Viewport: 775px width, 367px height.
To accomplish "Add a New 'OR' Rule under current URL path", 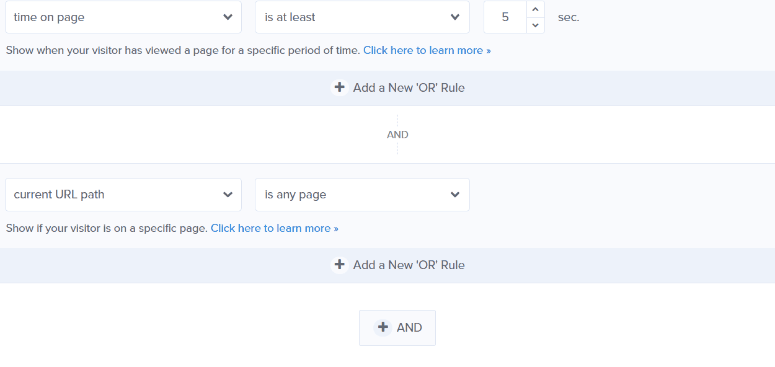I will (397, 265).
